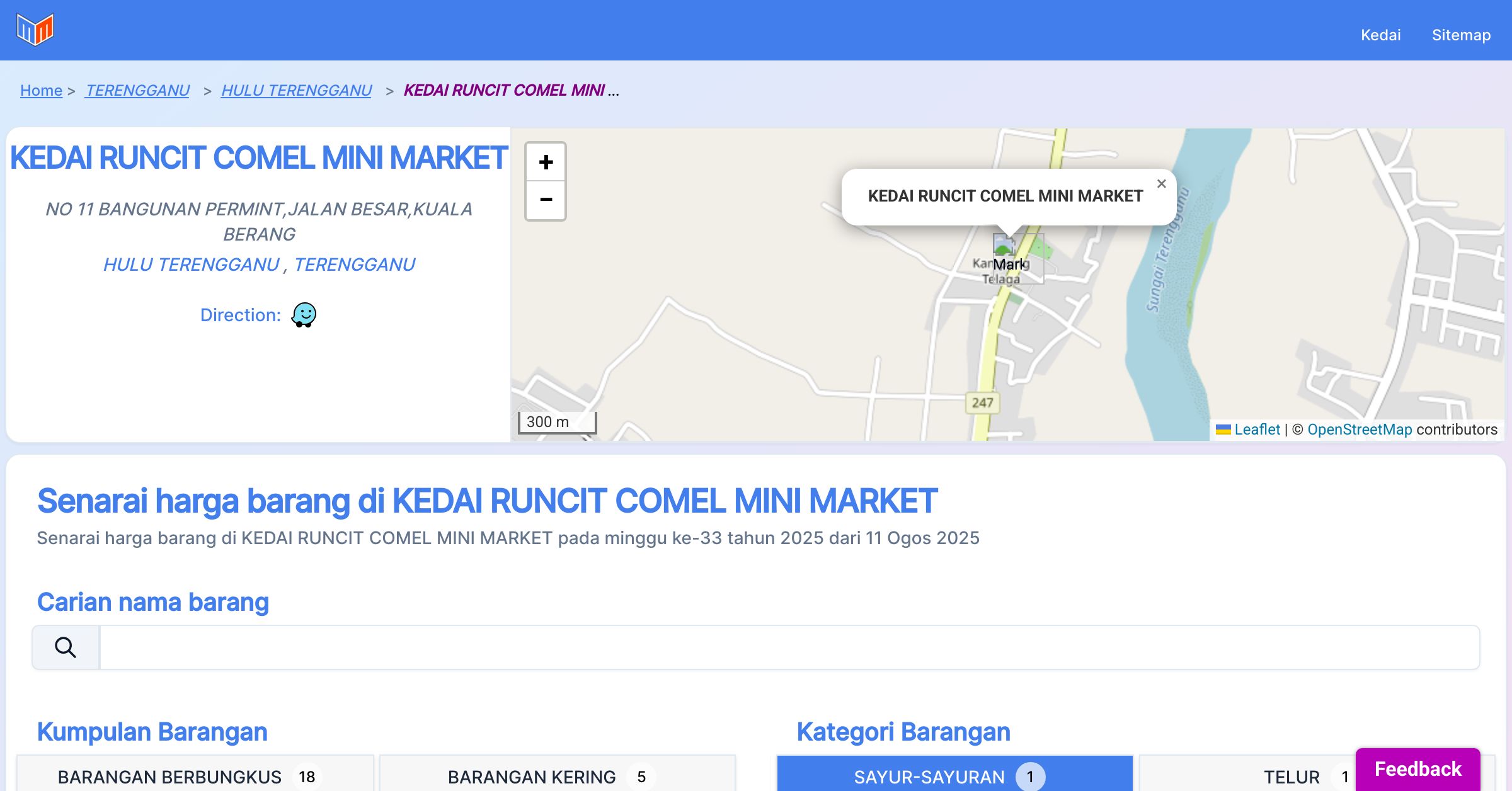Image resolution: width=1512 pixels, height=791 pixels.
Task: Open TERENGGANU breadcrumb link
Action: pyautogui.click(x=137, y=91)
